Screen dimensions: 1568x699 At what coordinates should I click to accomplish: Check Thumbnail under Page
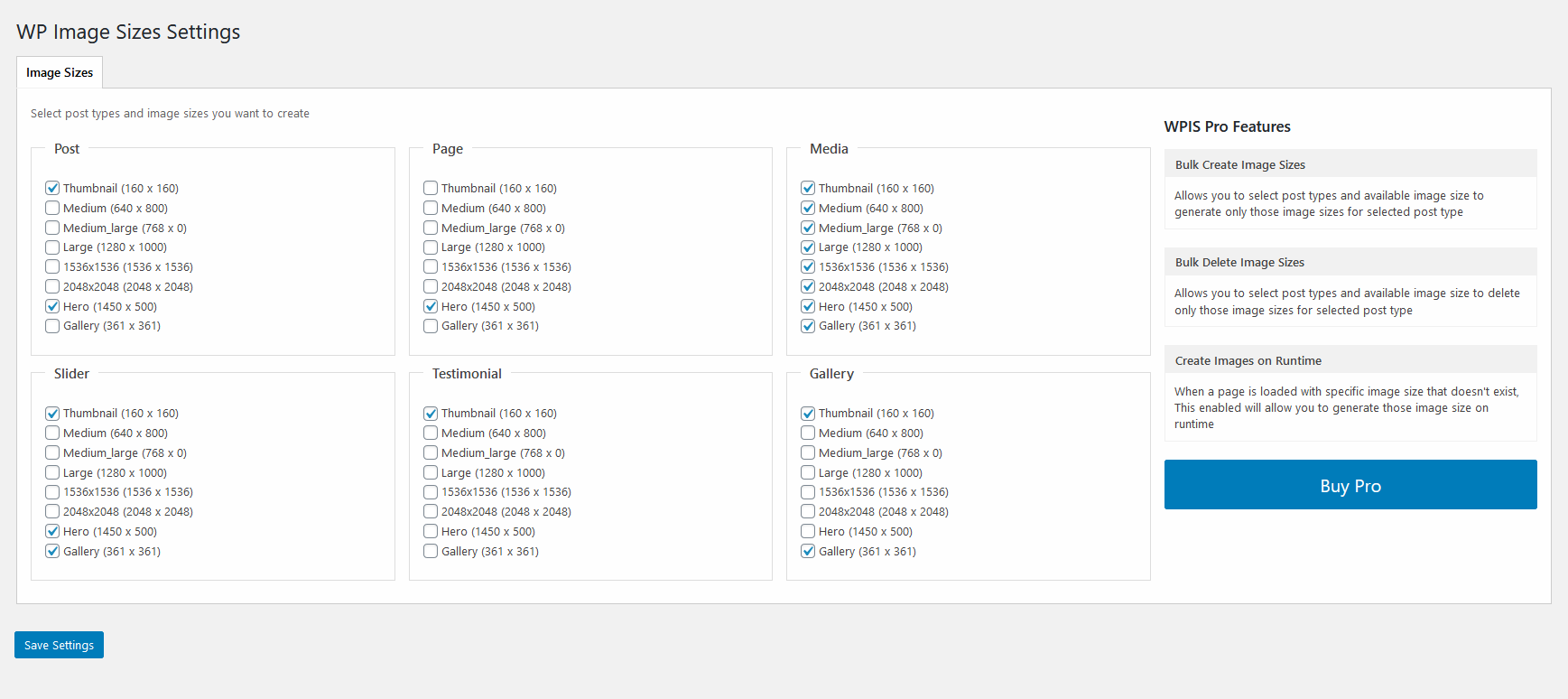(x=431, y=188)
